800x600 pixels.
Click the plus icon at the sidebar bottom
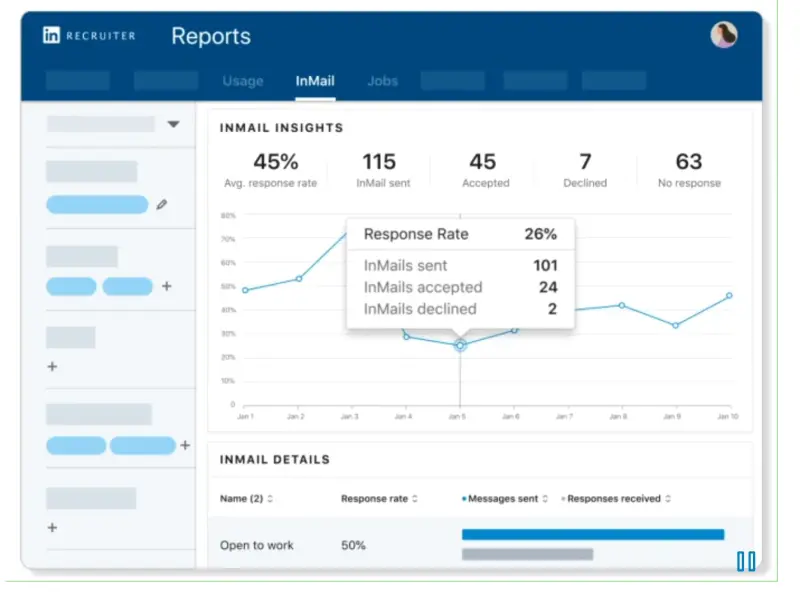(x=53, y=528)
